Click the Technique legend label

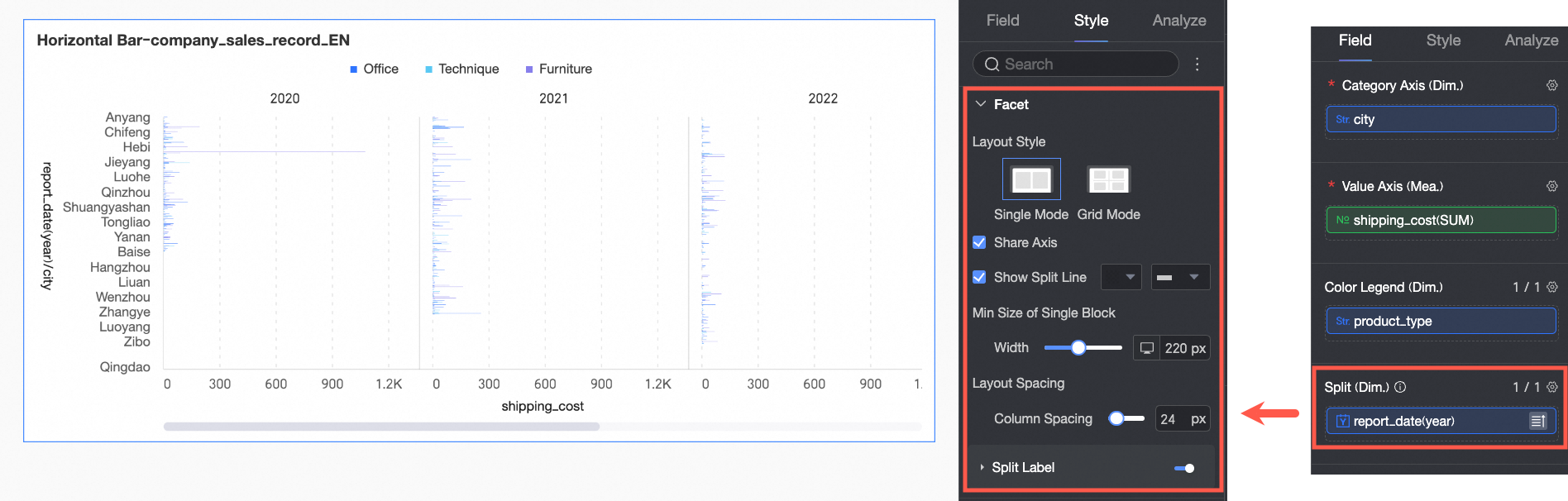[469, 69]
